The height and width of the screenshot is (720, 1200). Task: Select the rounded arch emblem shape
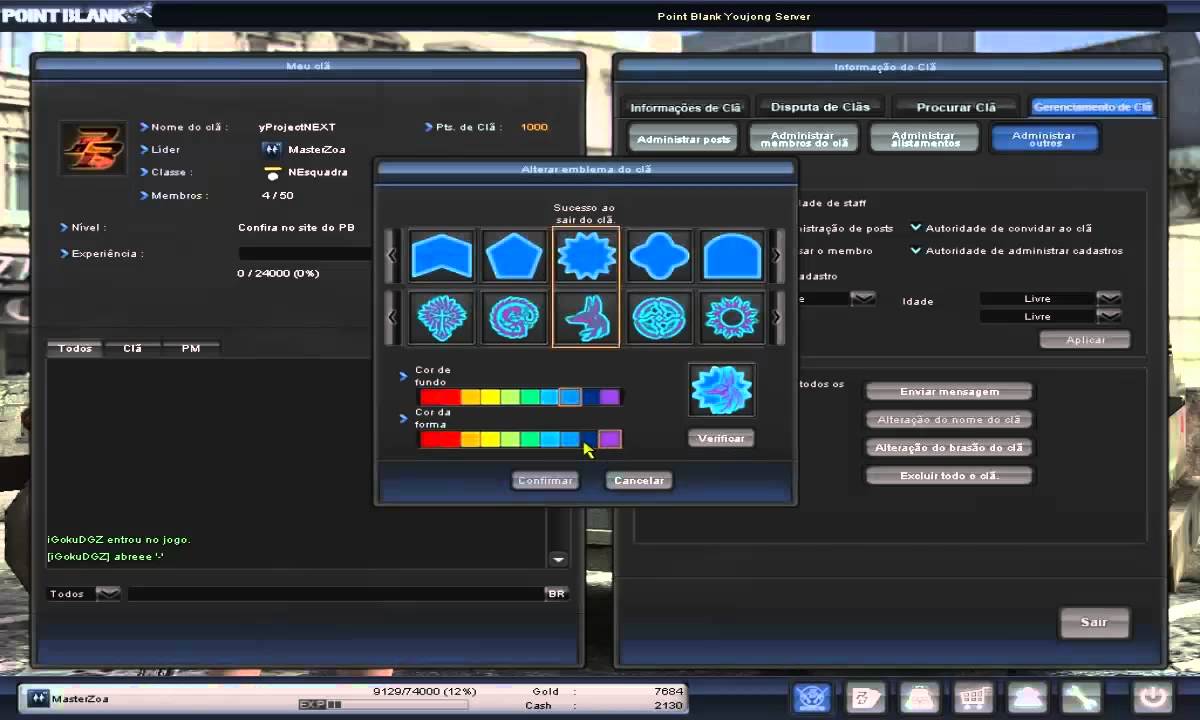tap(733, 257)
